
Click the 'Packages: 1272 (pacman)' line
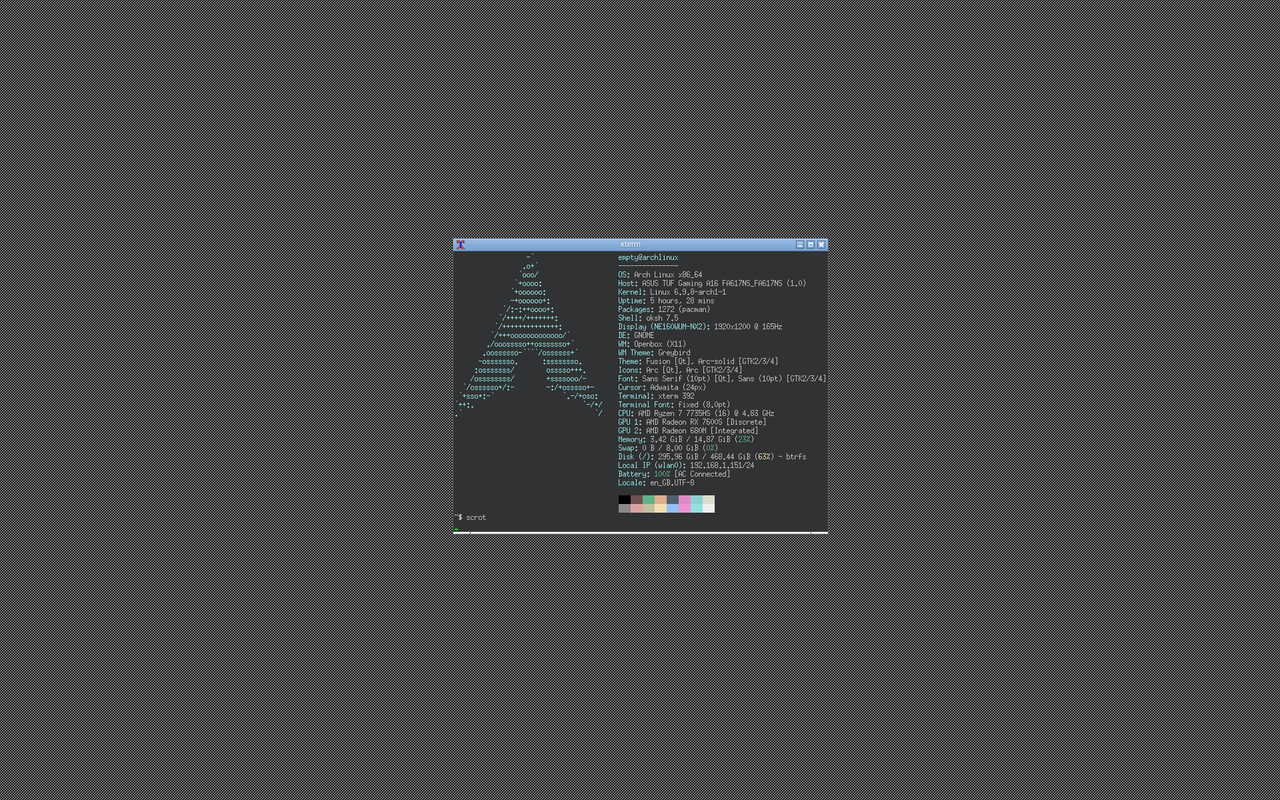coord(664,309)
